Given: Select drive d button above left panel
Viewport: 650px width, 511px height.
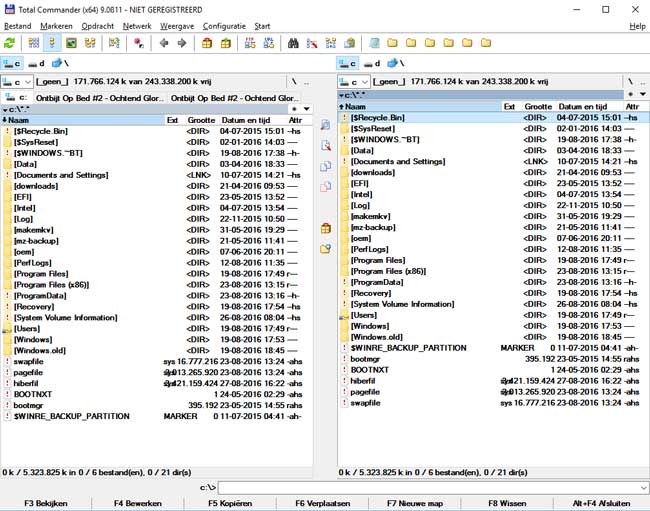Looking at the screenshot, I should coord(36,63).
